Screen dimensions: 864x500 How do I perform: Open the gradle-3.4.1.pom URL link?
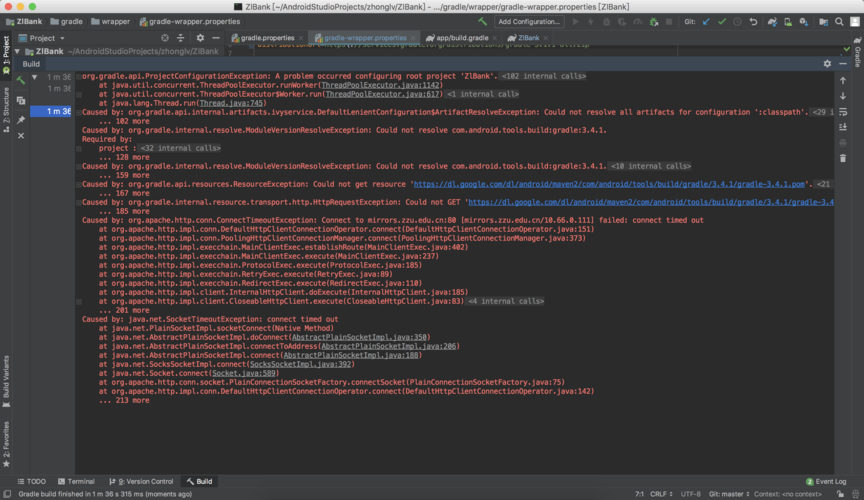tap(609, 184)
